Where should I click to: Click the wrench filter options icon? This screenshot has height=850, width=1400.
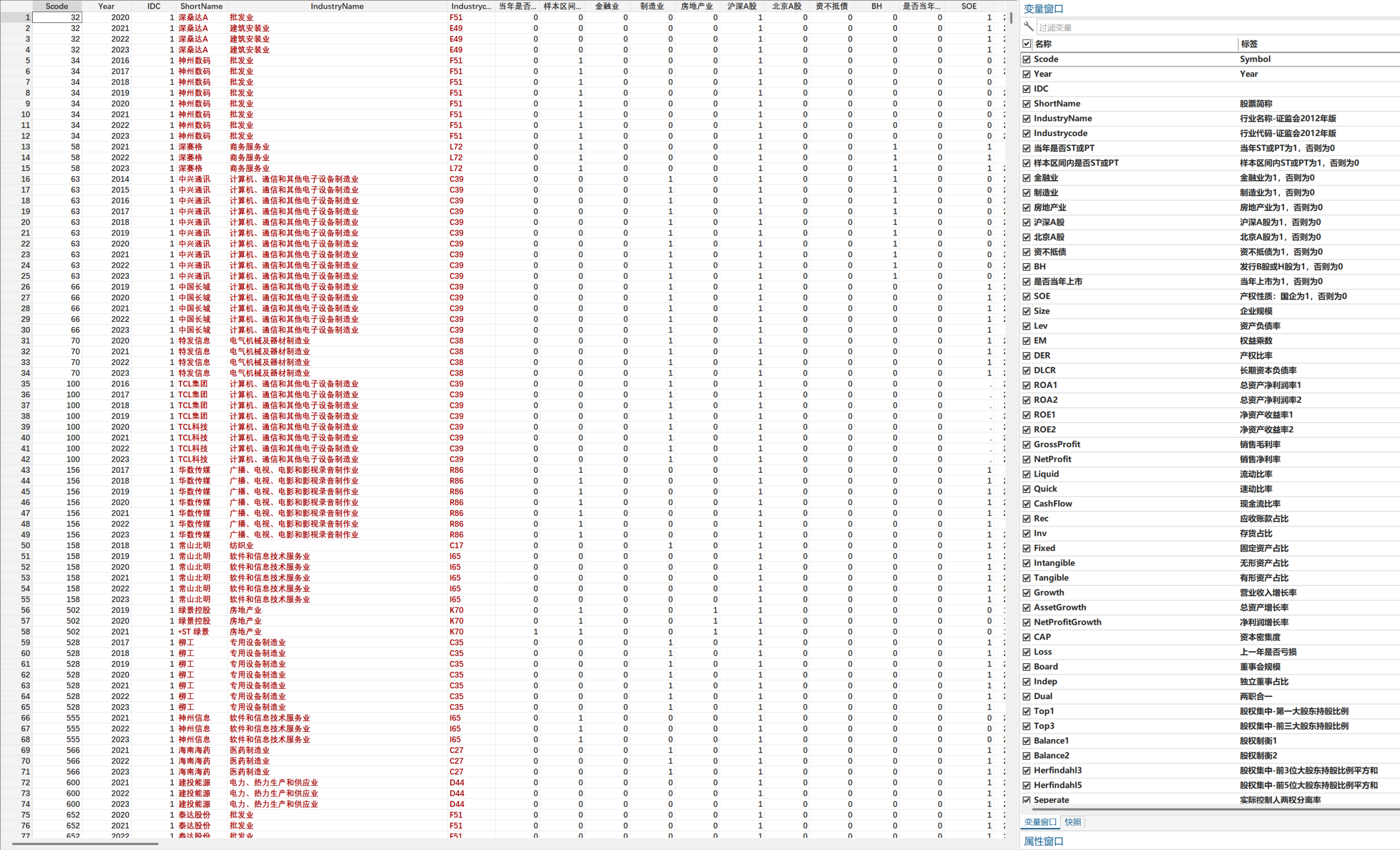coord(1029,26)
